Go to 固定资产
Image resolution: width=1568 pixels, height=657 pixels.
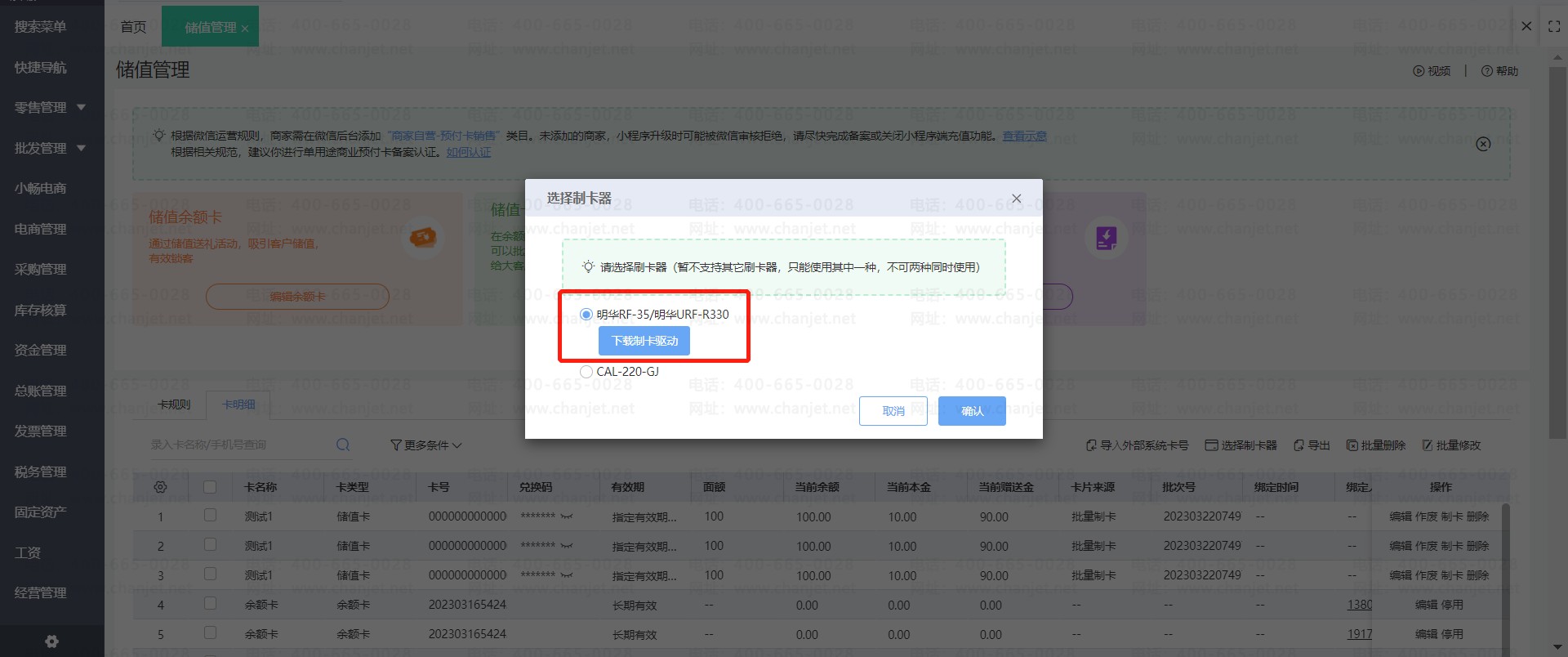(x=41, y=512)
